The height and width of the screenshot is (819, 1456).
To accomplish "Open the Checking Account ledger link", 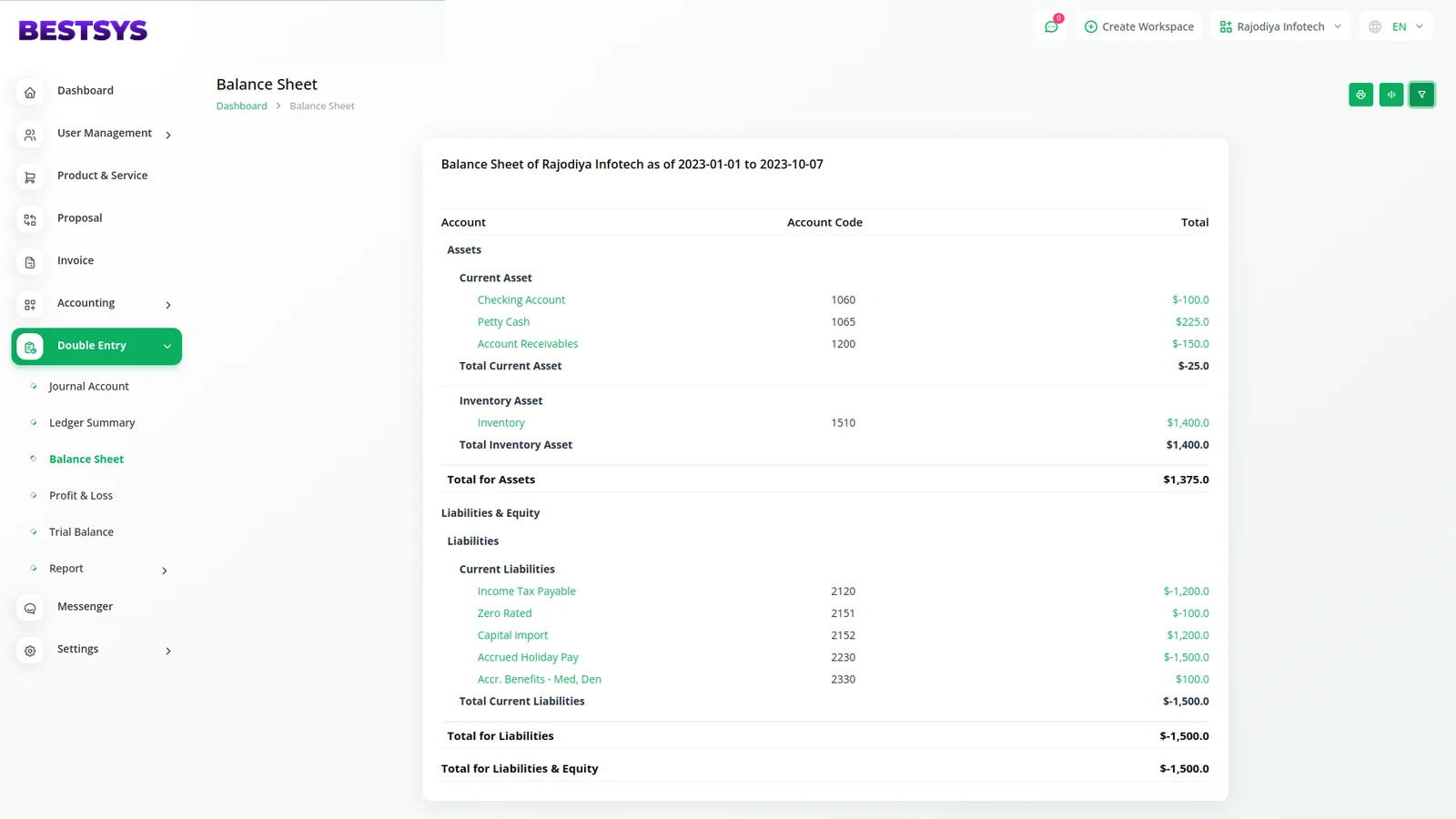I will tap(521, 300).
